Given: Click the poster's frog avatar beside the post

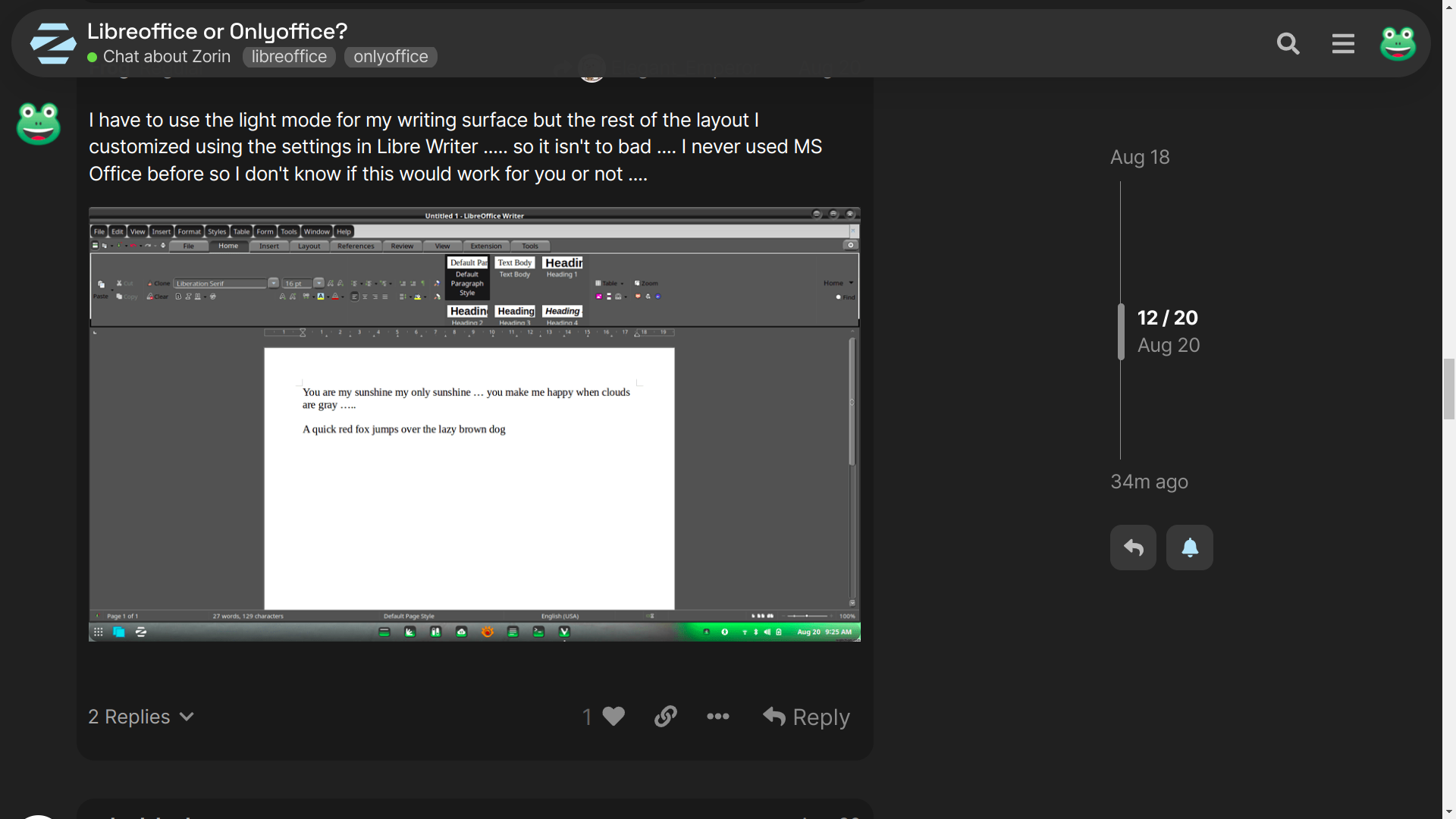Looking at the screenshot, I should click(39, 124).
